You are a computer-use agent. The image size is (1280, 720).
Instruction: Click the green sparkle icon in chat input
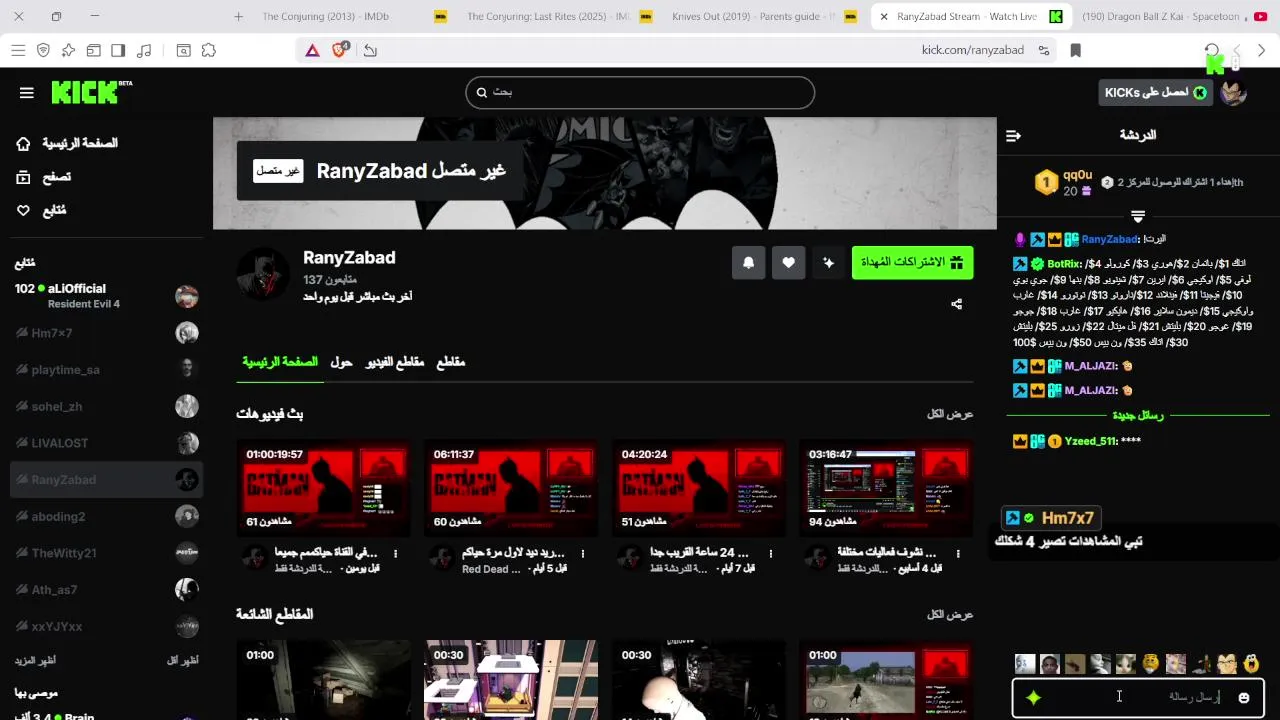pyautogui.click(x=1033, y=698)
